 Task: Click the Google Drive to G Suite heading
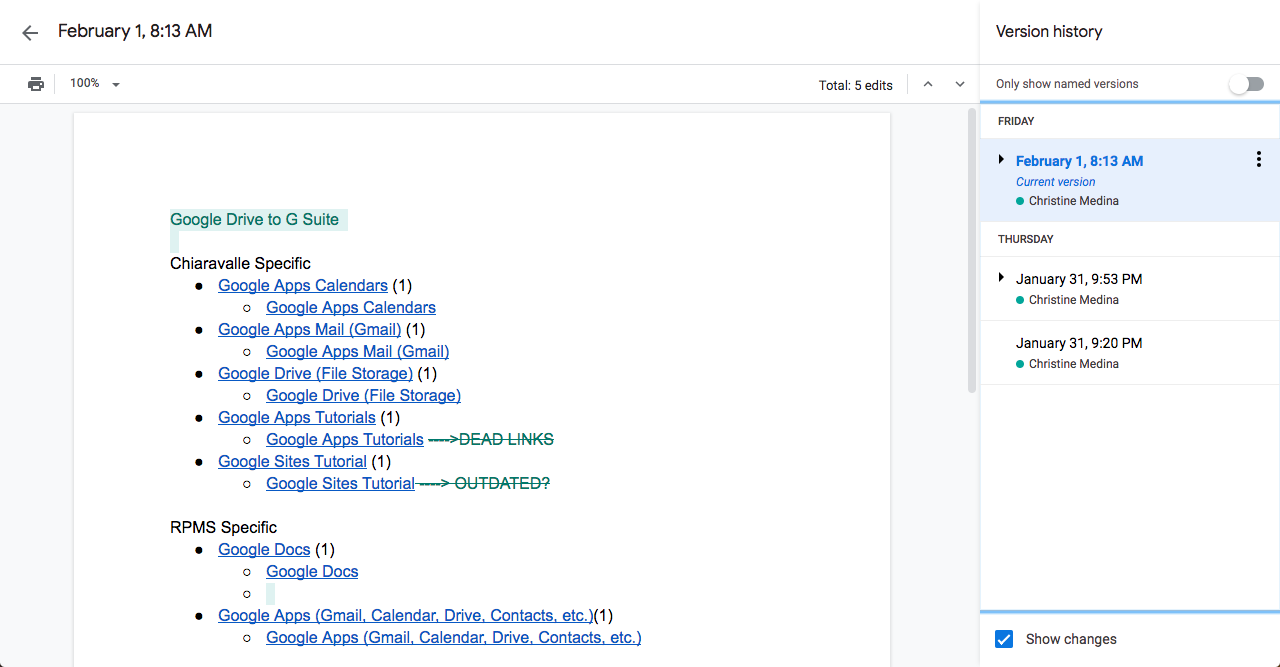coord(254,220)
